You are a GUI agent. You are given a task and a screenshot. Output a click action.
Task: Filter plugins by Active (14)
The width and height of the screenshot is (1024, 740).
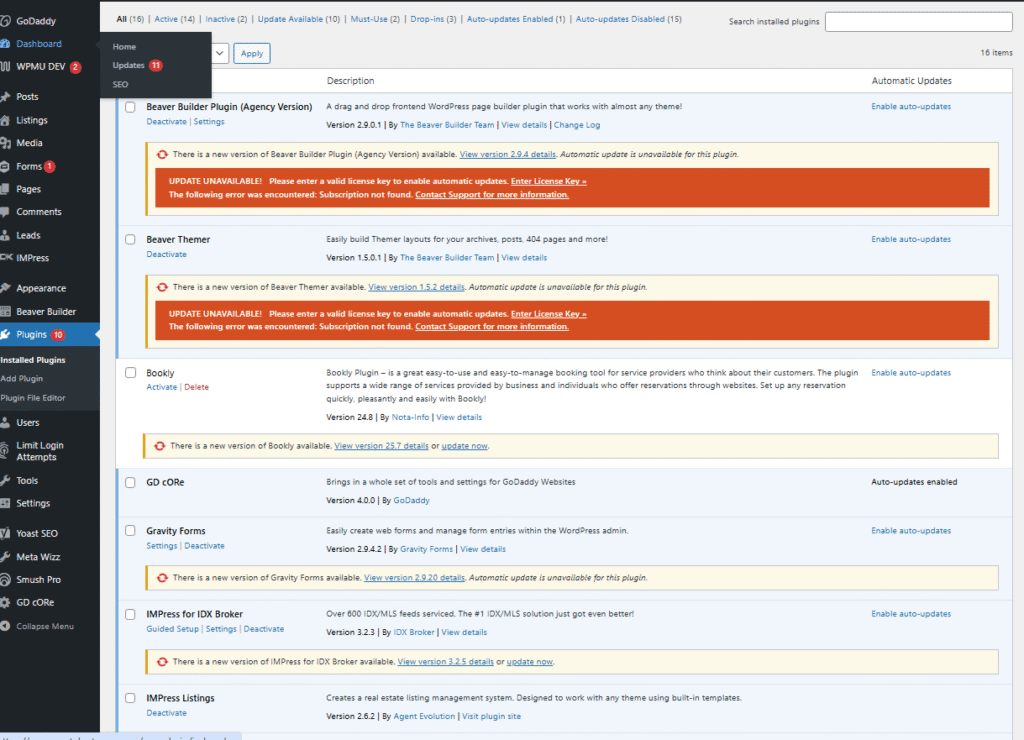(x=174, y=19)
